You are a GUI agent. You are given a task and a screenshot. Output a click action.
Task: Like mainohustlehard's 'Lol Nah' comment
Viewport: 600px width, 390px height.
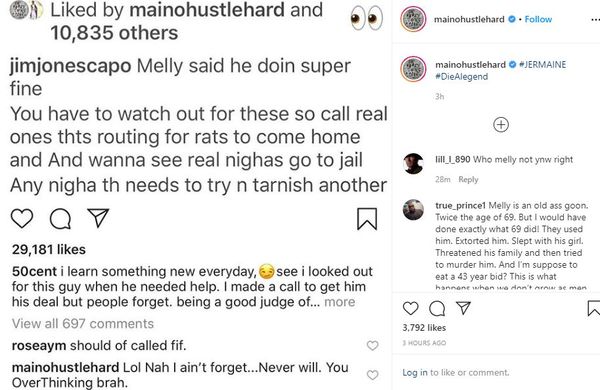(373, 375)
